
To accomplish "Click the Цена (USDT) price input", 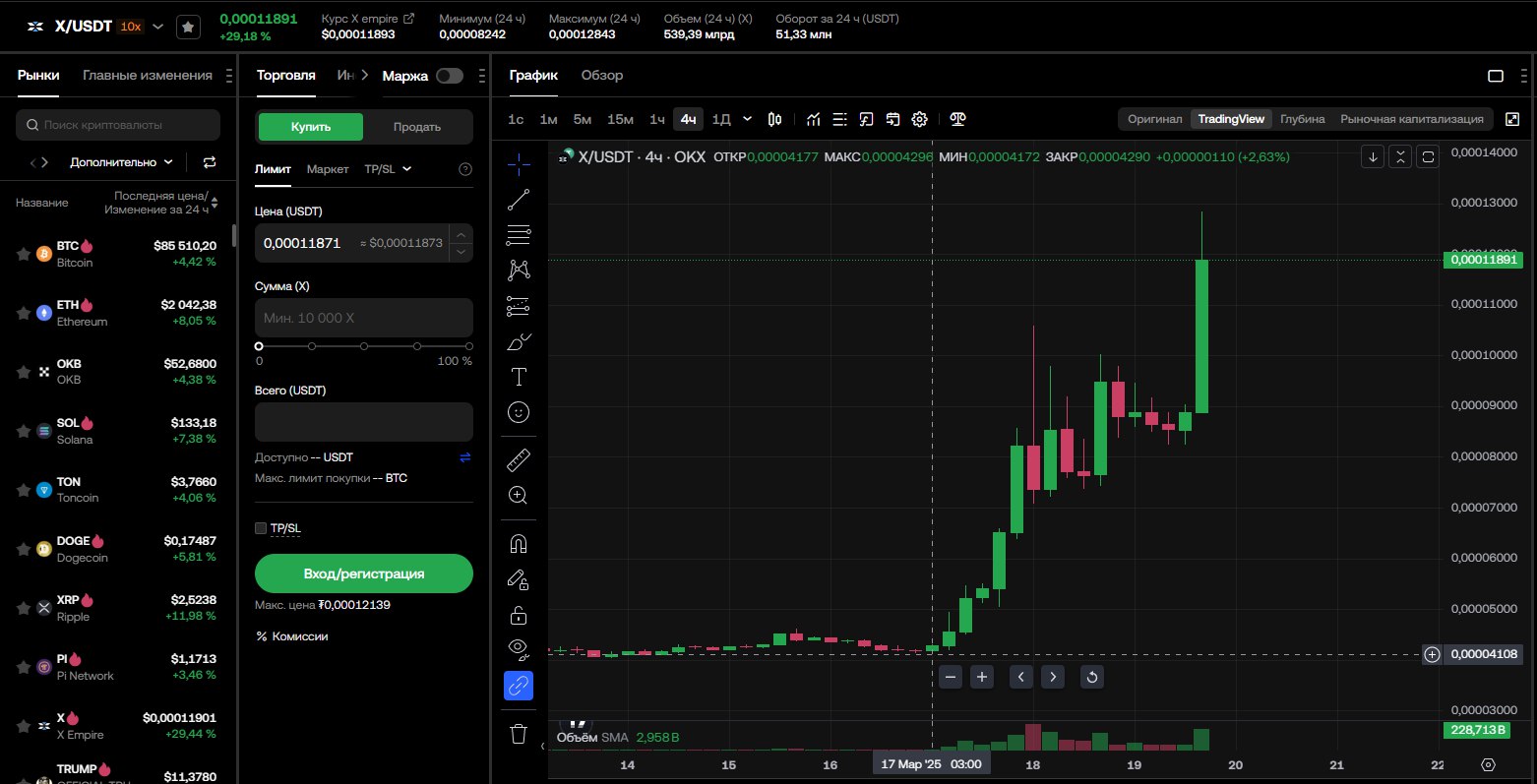I will [x=351, y=243].
